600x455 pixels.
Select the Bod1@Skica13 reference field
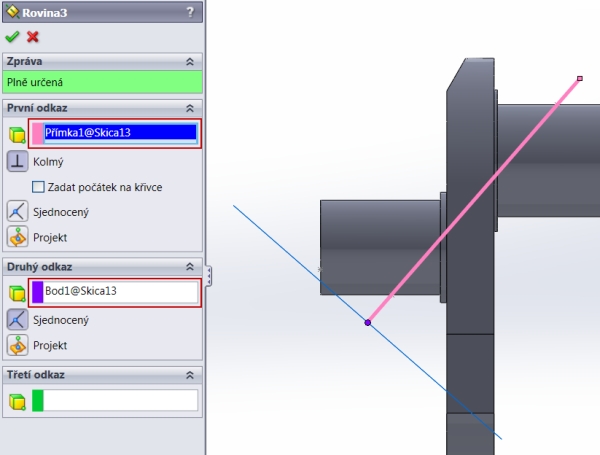(x=121, y=292)
